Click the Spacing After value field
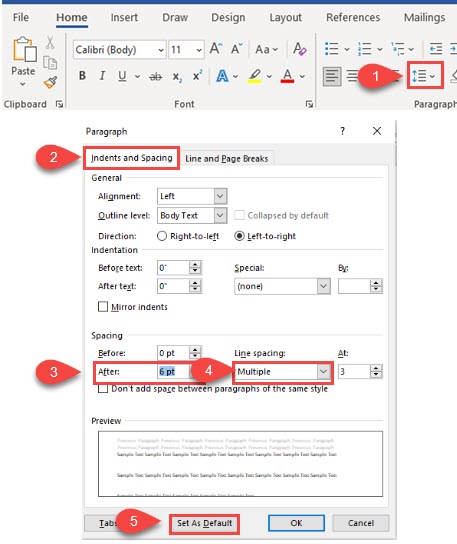Screen dimensions: 457x544 173,372
